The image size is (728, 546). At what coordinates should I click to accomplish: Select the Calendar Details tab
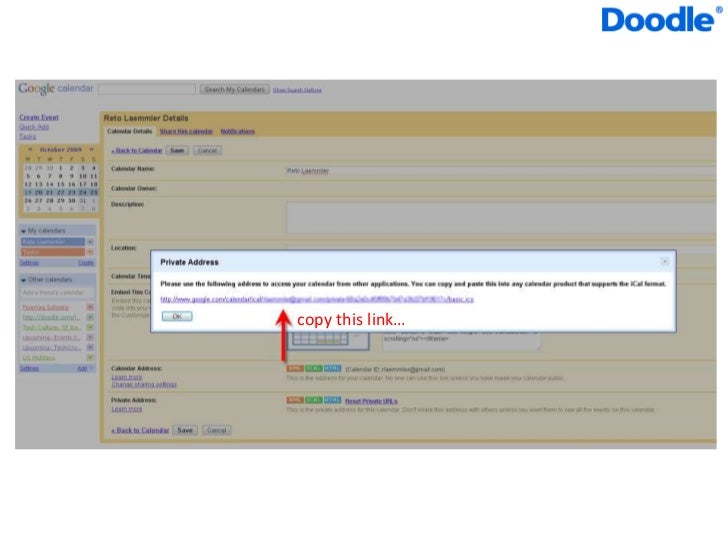130,131
